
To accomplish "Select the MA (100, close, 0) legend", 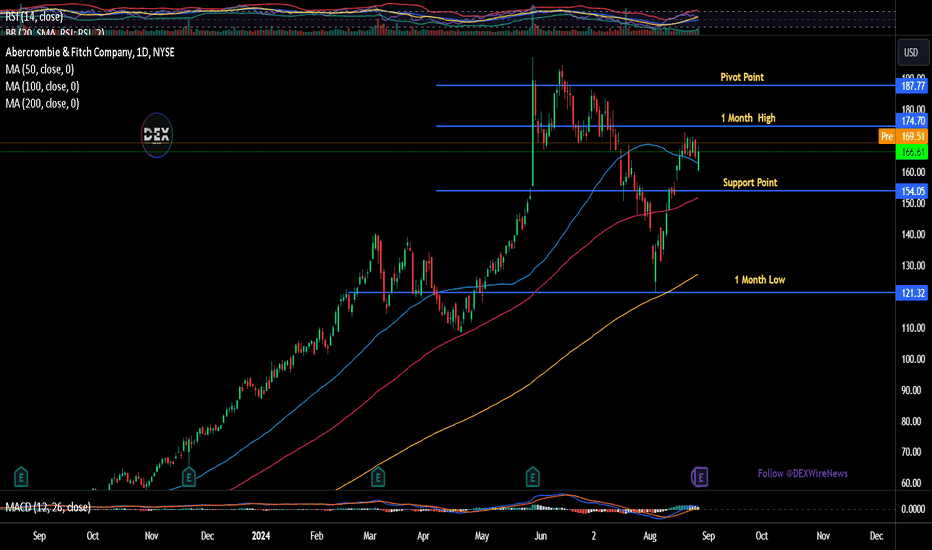I will click(x=42, y=87).
